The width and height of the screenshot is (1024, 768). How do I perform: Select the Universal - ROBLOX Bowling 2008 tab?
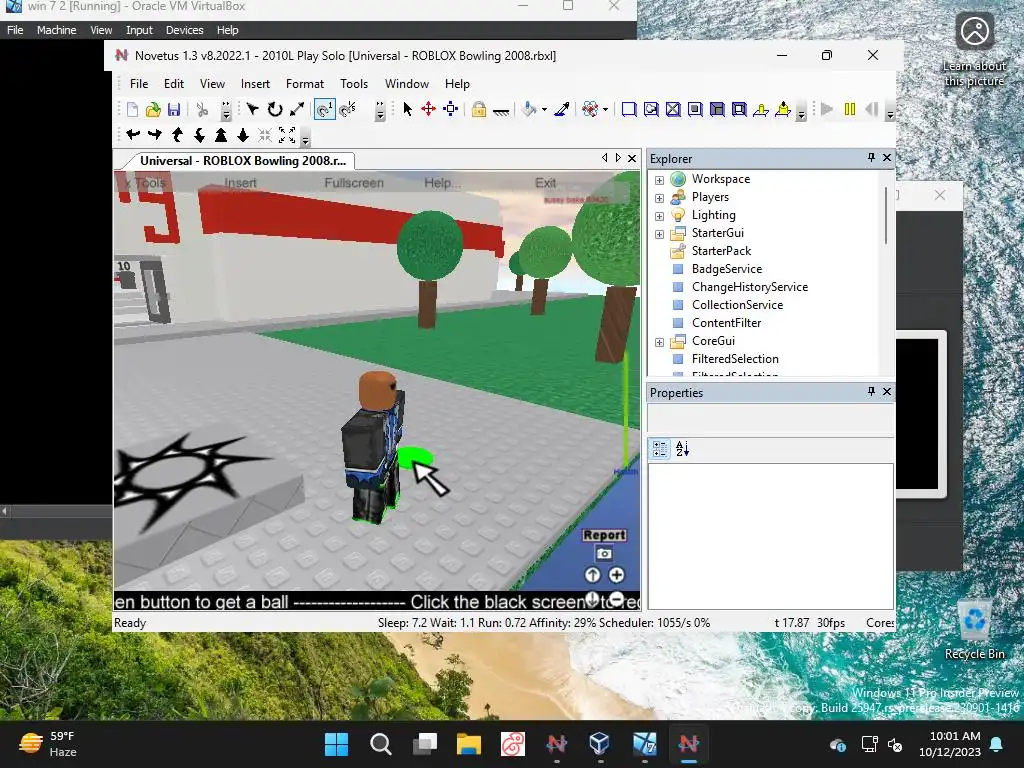(x=242, y=161)
